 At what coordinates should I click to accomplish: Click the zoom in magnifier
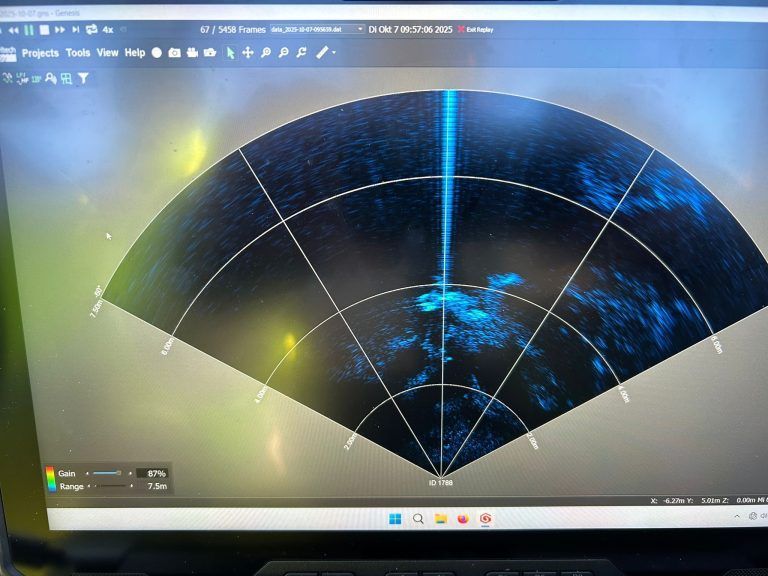266,52
